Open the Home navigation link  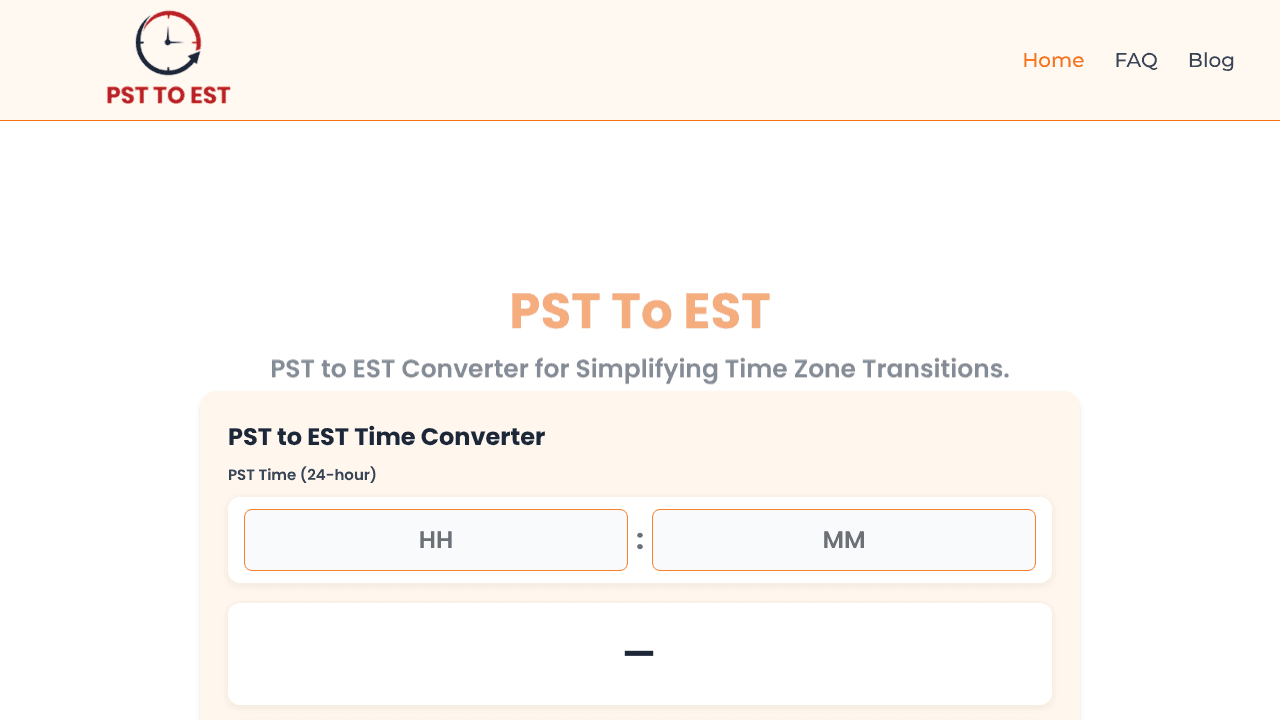[x=1053, y=60]
